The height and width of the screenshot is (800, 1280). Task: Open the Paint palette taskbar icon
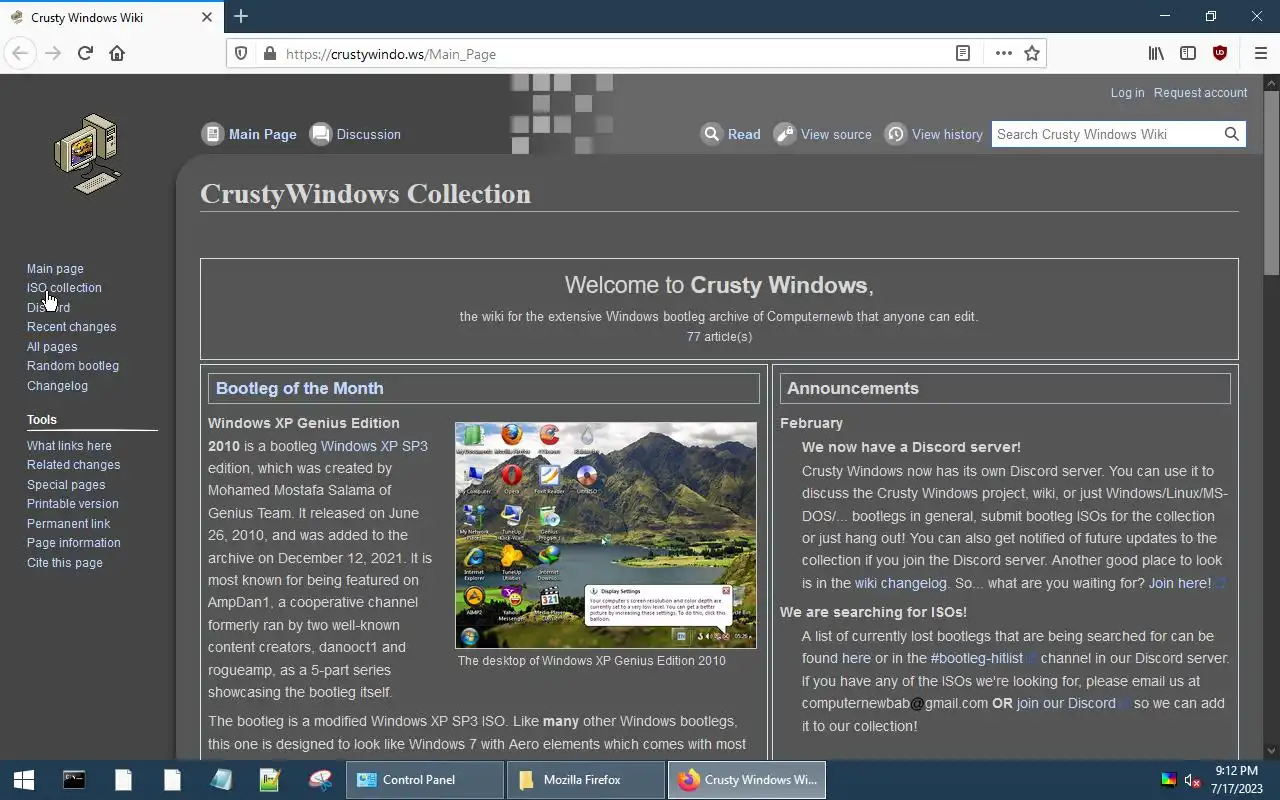pyautogui.click(x=320, y=780)
